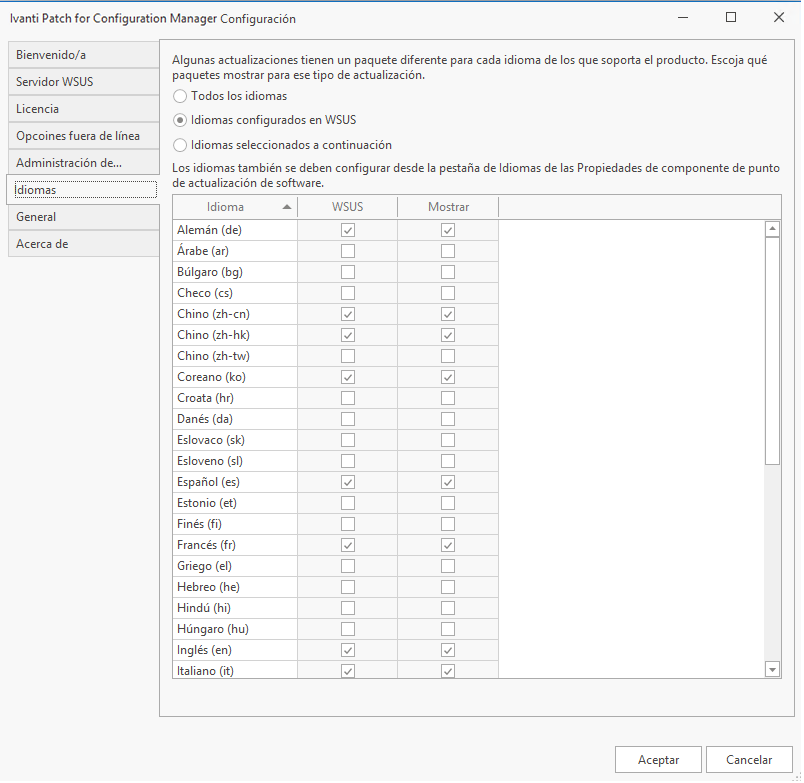This screenshot has height=783, width=804.
Task: Switch to the Servidor WSUS tab
Action: tap(83, 81)
